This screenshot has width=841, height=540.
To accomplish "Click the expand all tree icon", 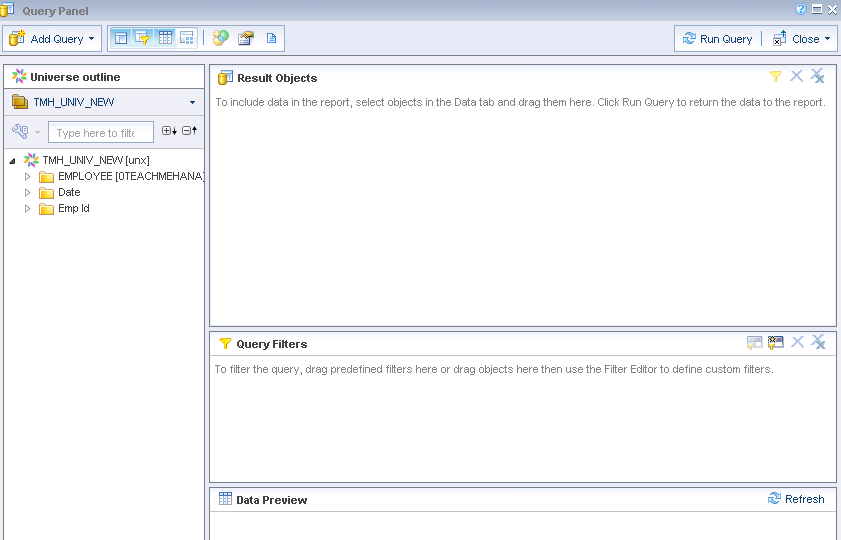I will (169, 130).
